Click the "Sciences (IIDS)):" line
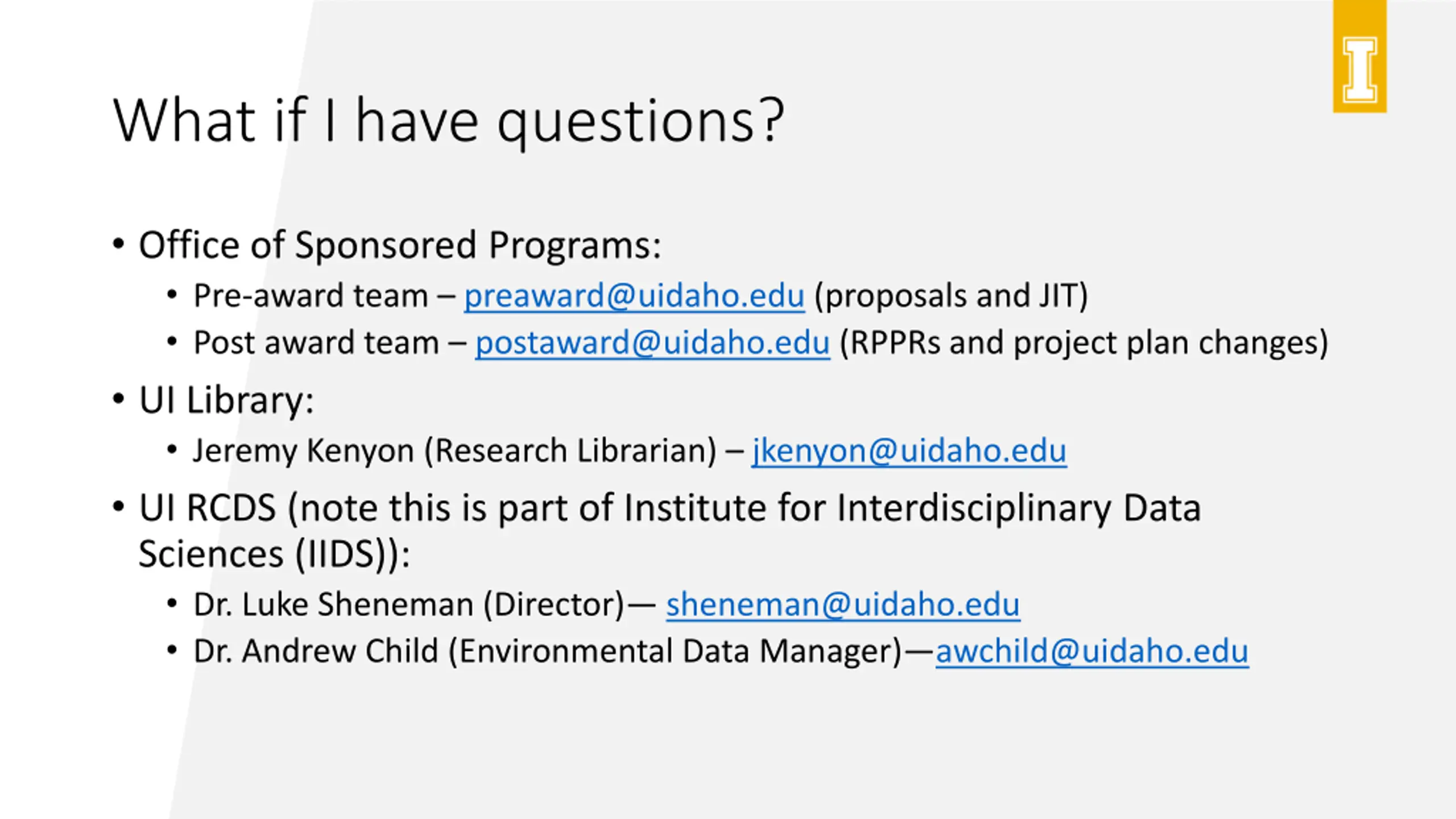 pyautogui.click(x=274, y=554)
